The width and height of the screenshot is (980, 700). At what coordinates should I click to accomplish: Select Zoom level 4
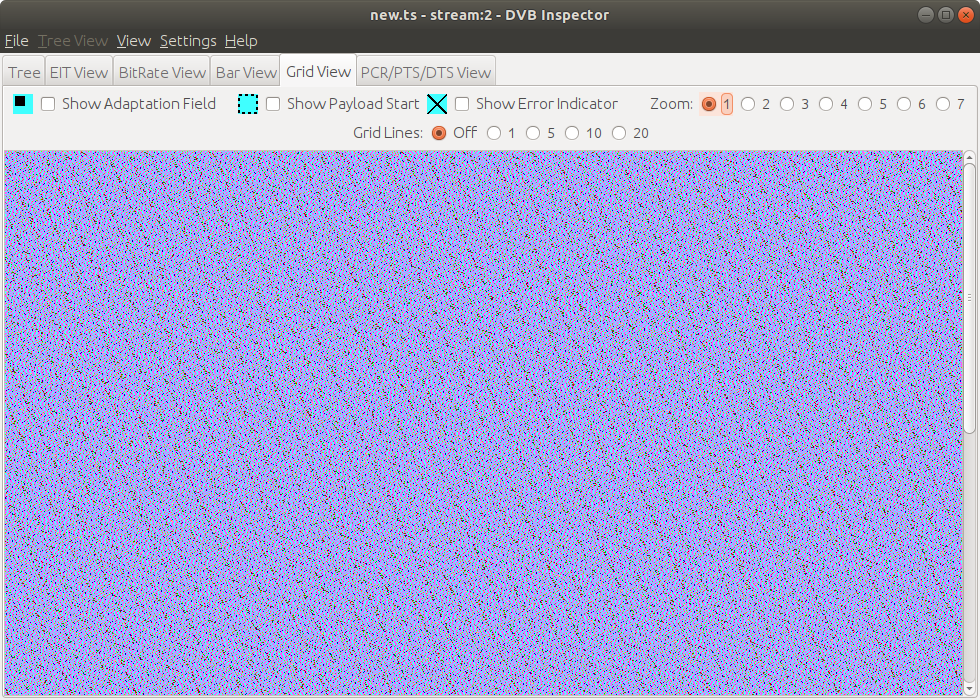click(x=826, y=104)
